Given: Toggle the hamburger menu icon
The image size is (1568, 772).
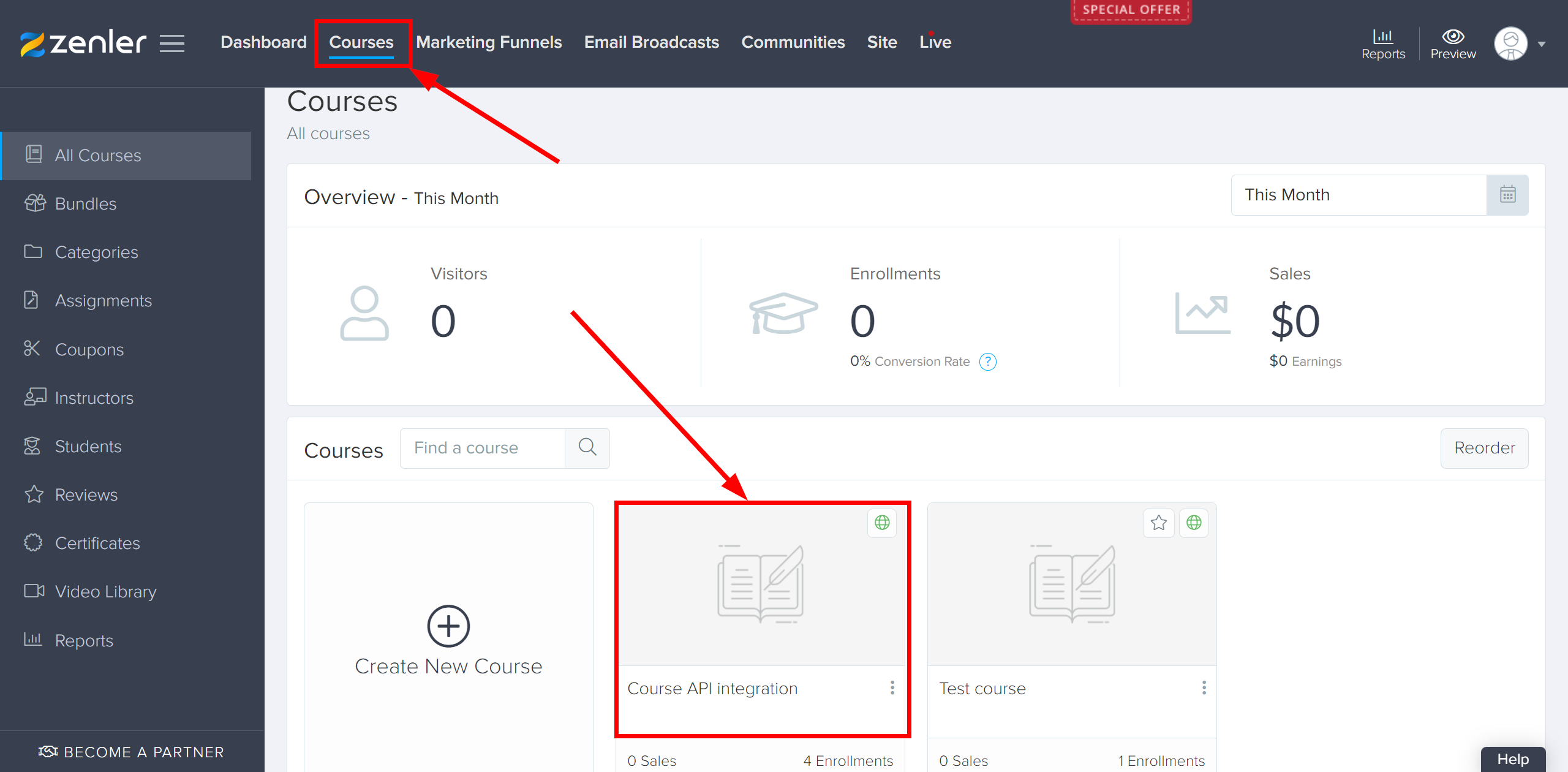Looking at the screenshot, I should tap(170, 42).
